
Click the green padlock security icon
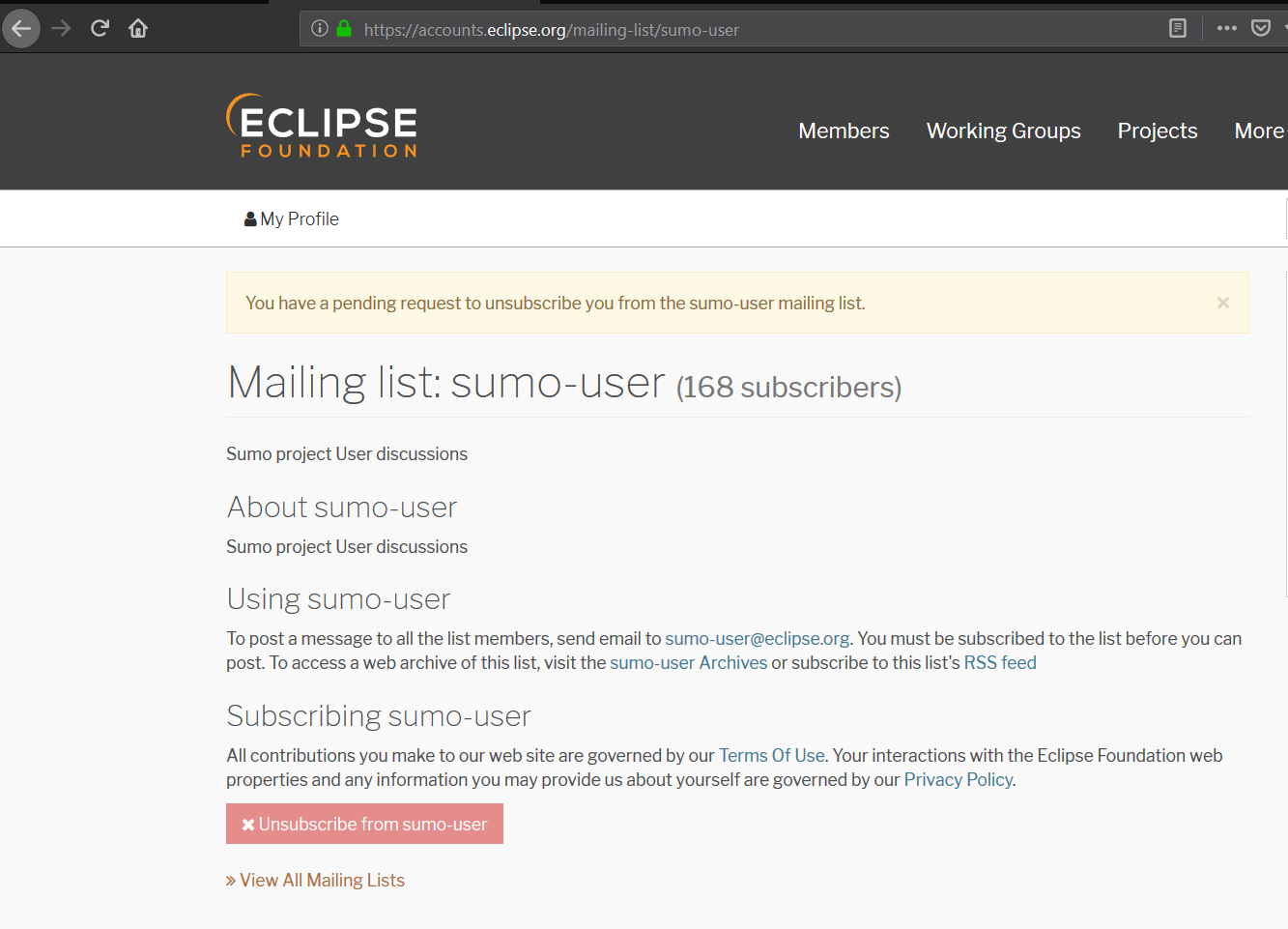click(x=344, y=29)
